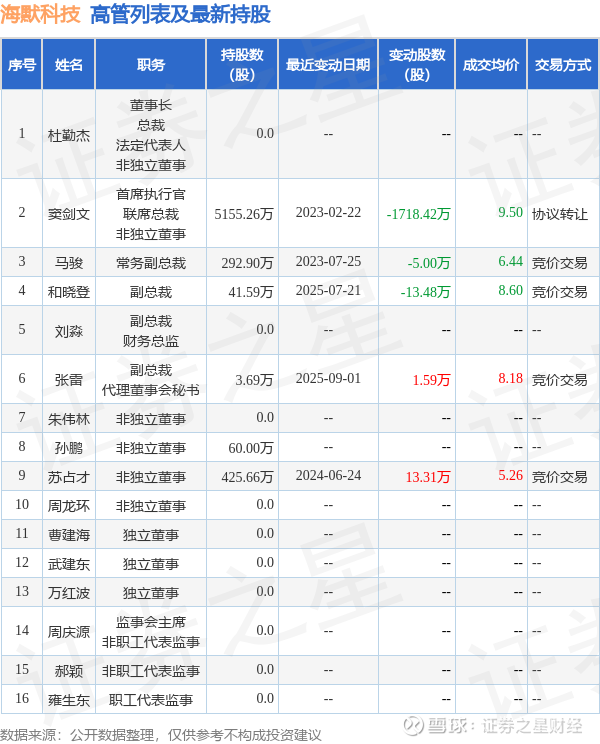
Task: Click the name 曹建海
Action: [x=69, y=535]
